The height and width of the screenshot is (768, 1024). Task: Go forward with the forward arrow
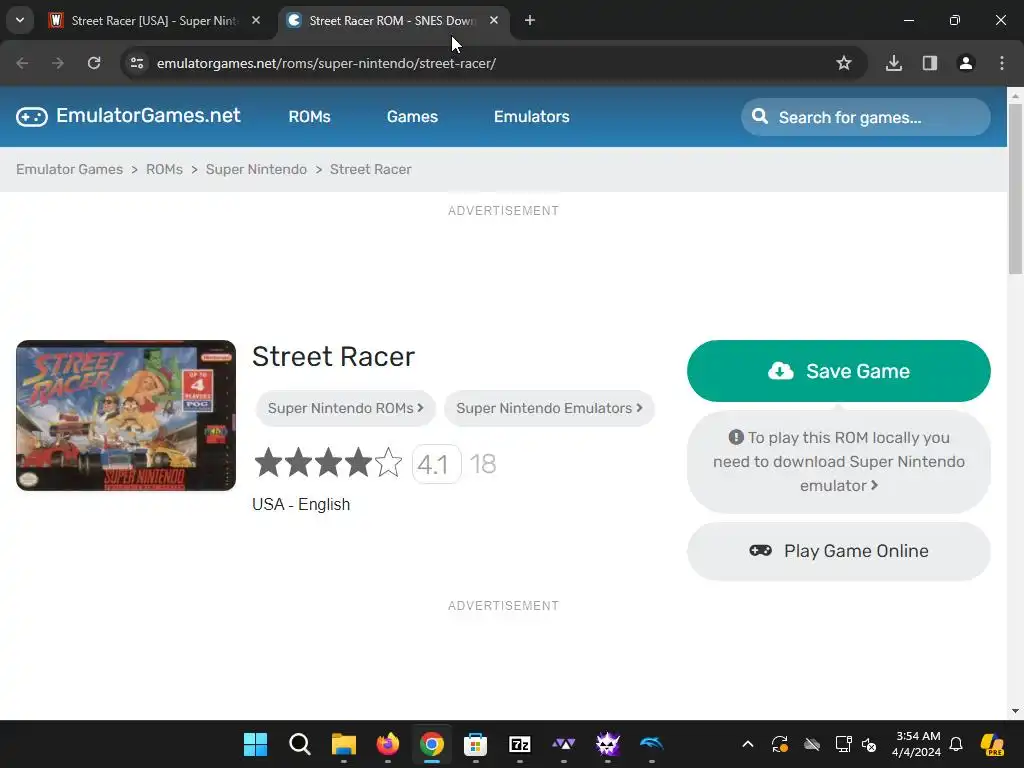point(58,63)
